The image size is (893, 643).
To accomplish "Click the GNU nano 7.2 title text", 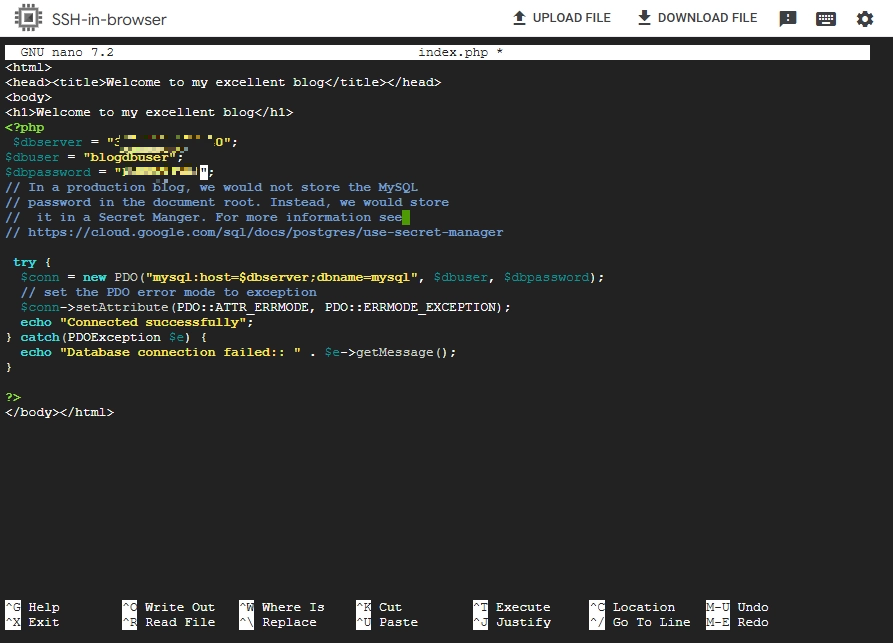I will pyautogui.click(x=67, y=52).
